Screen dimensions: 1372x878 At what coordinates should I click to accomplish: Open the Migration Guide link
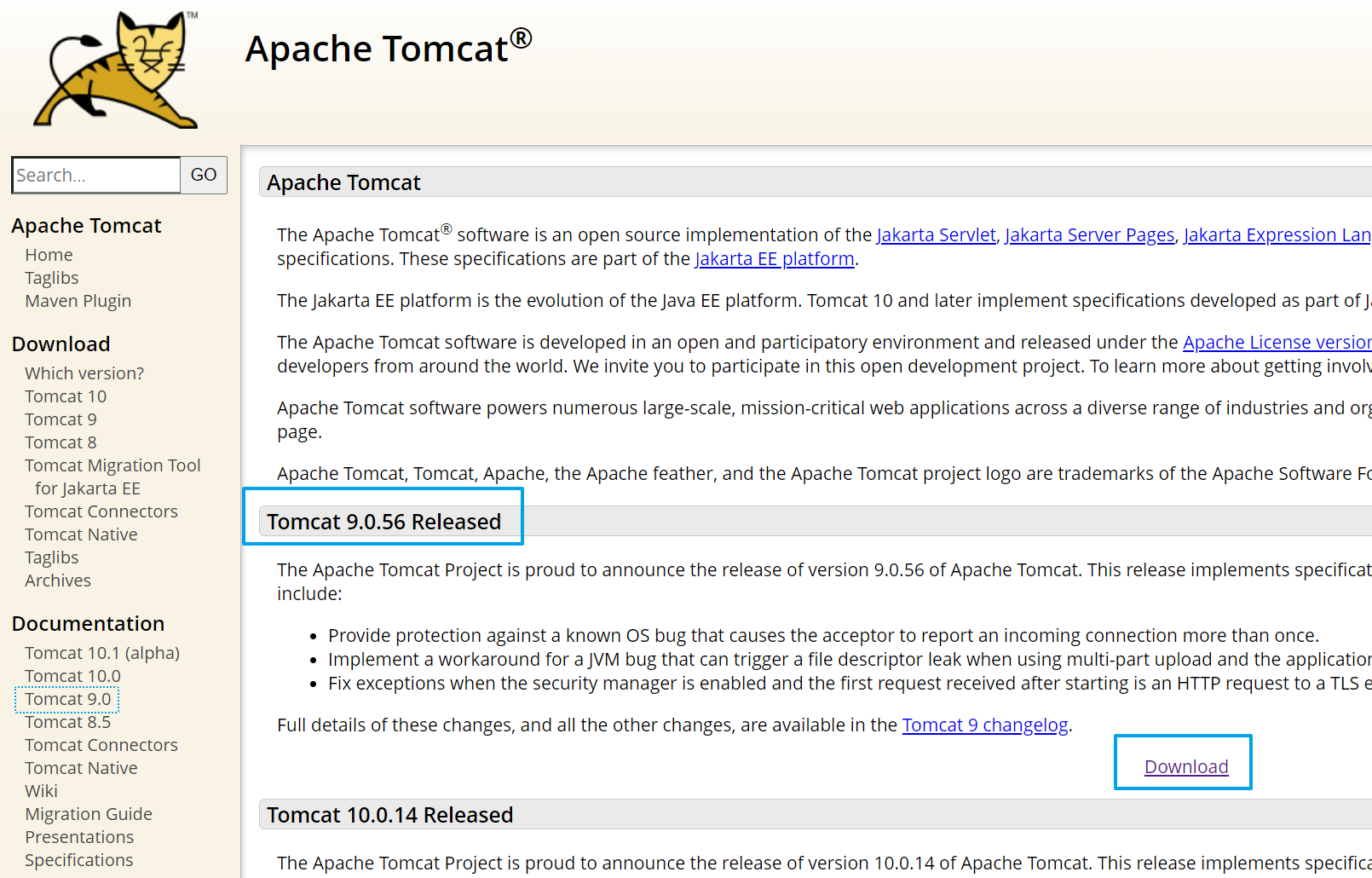(89, 814)
